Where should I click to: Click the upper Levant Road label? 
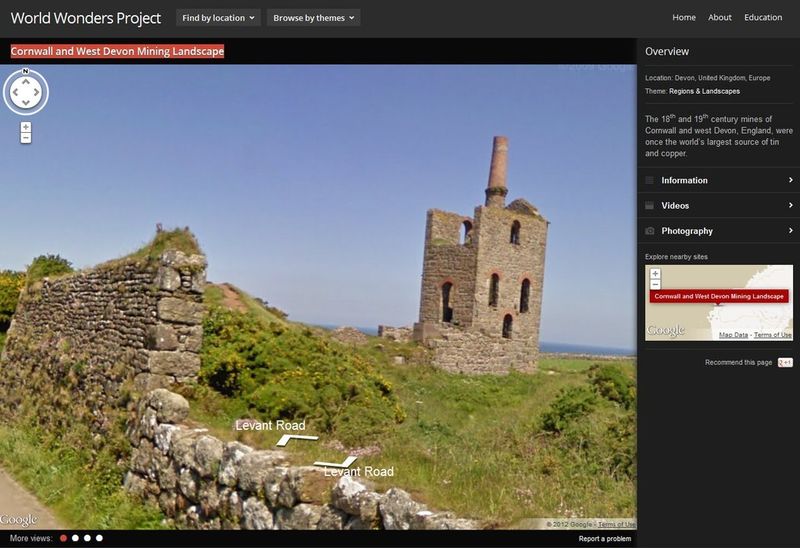pyautogui.click(x=270, y=426)
